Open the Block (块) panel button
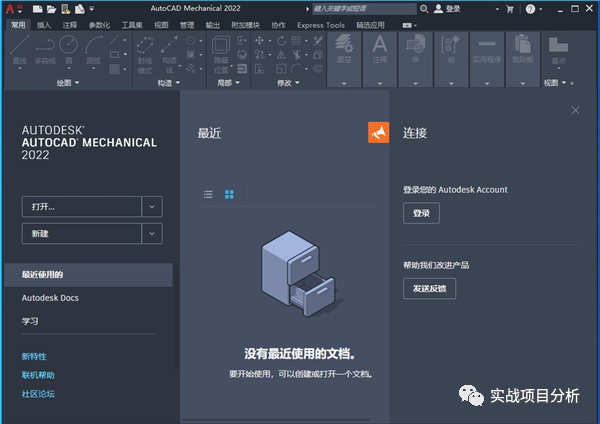The image size is (600, 424). pyautogui.click(x=416, y=59)
